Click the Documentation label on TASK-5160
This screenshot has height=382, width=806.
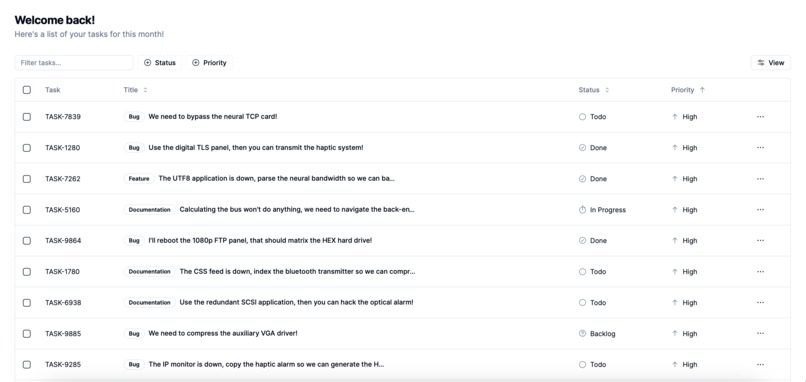click(x=150, y=210)
